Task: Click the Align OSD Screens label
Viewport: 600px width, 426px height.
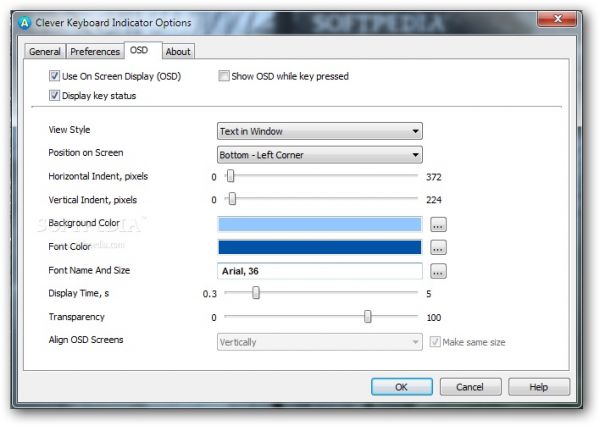Action: (x=86, y=340)
